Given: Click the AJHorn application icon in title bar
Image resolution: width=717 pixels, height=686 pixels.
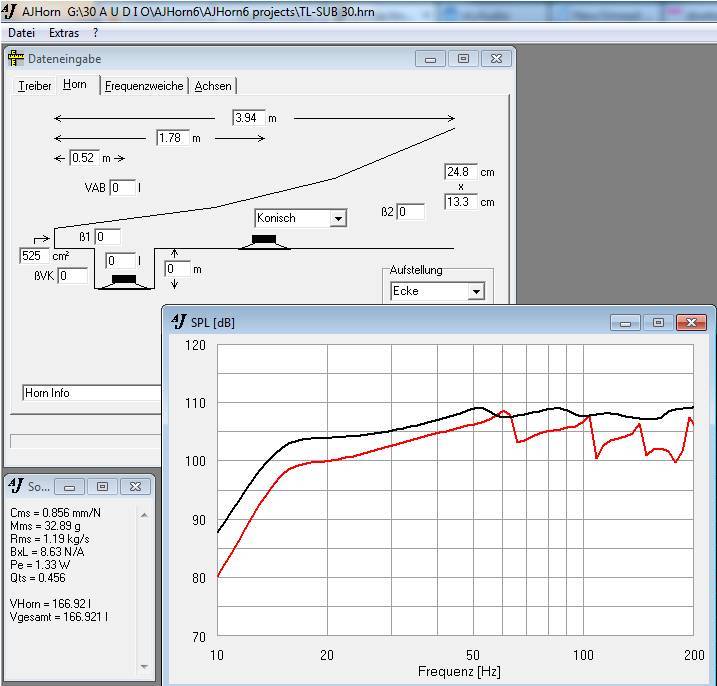Looking at the screenshot, I should [x=10, y=12].
